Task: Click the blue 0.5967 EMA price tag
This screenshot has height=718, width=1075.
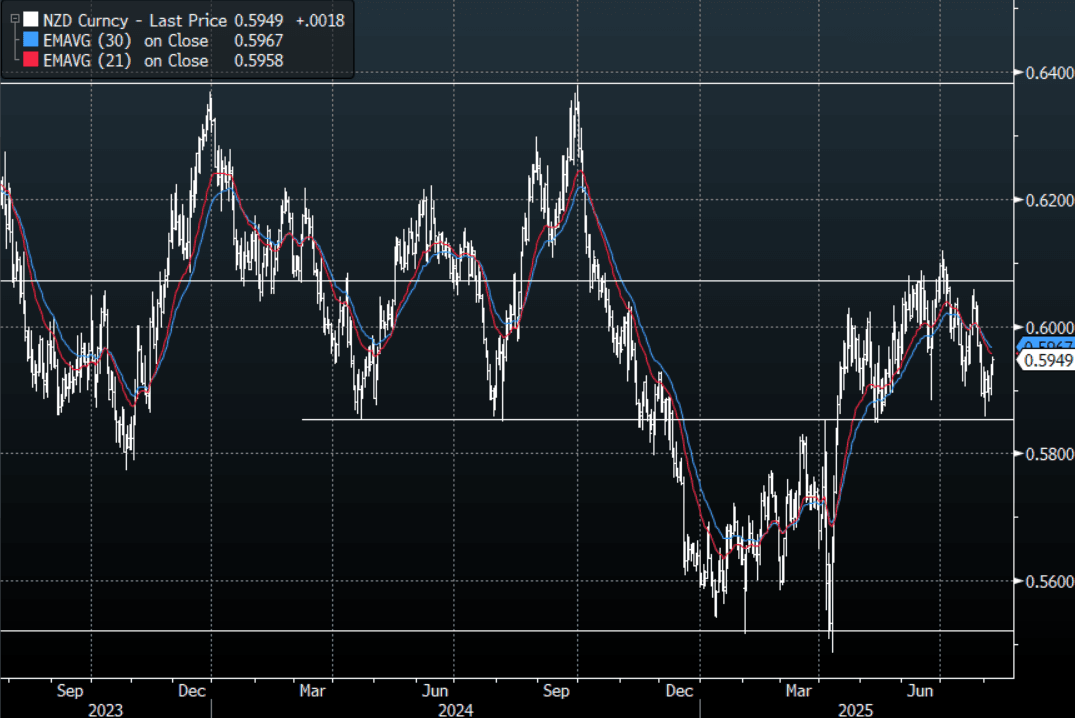Action: click(1046, 345)
